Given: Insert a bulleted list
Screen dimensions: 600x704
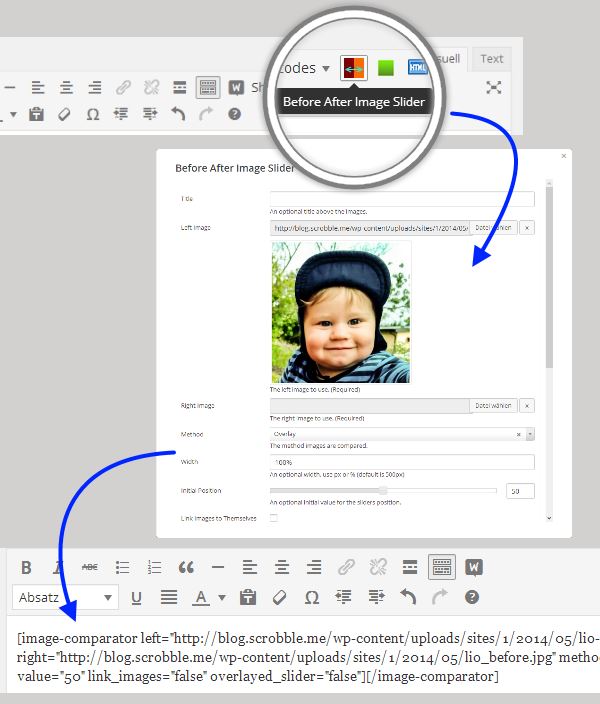Looking at the screenshot, I should tap(122, 568).
